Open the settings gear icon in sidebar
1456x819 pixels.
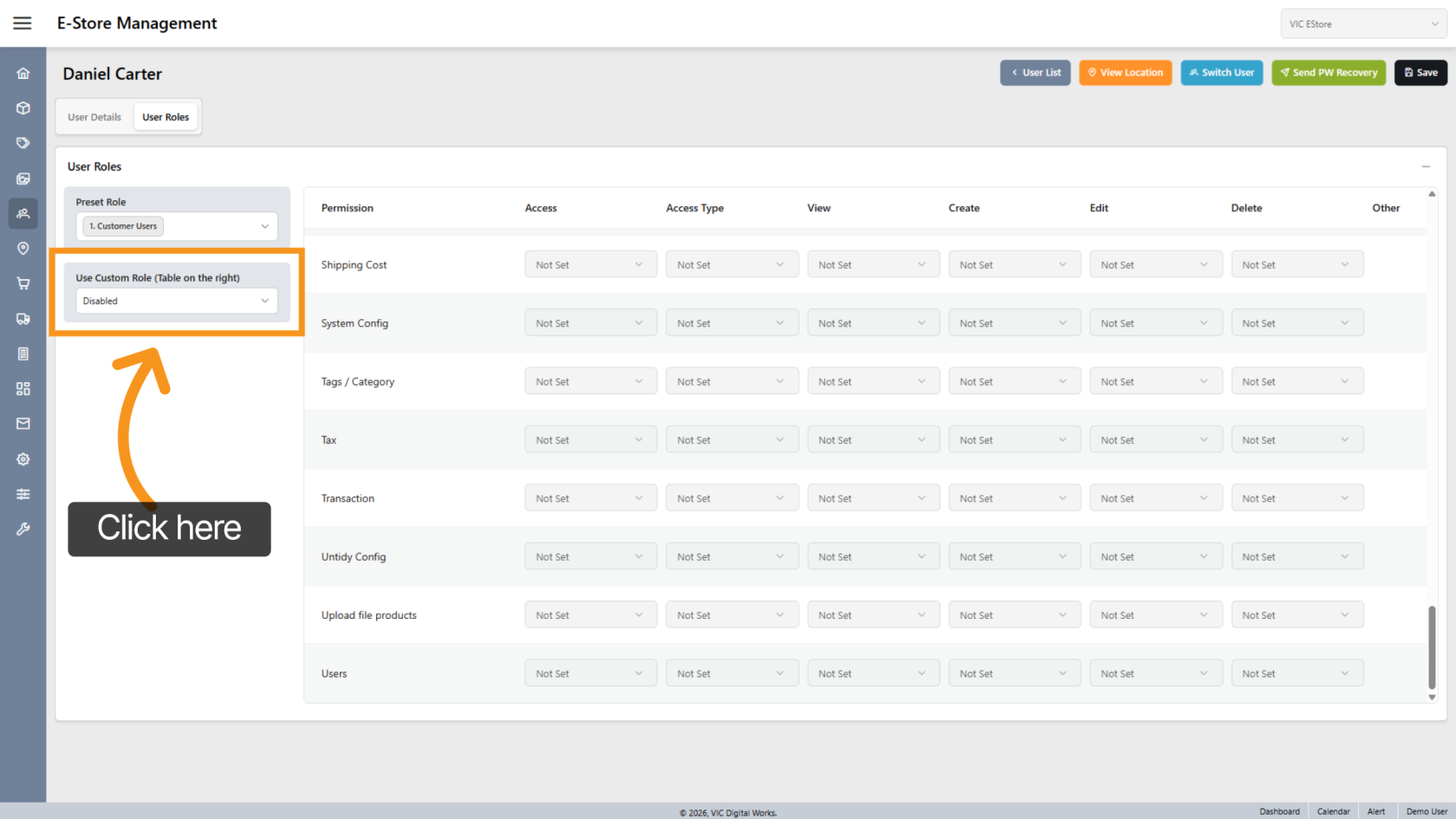point(23,459)
